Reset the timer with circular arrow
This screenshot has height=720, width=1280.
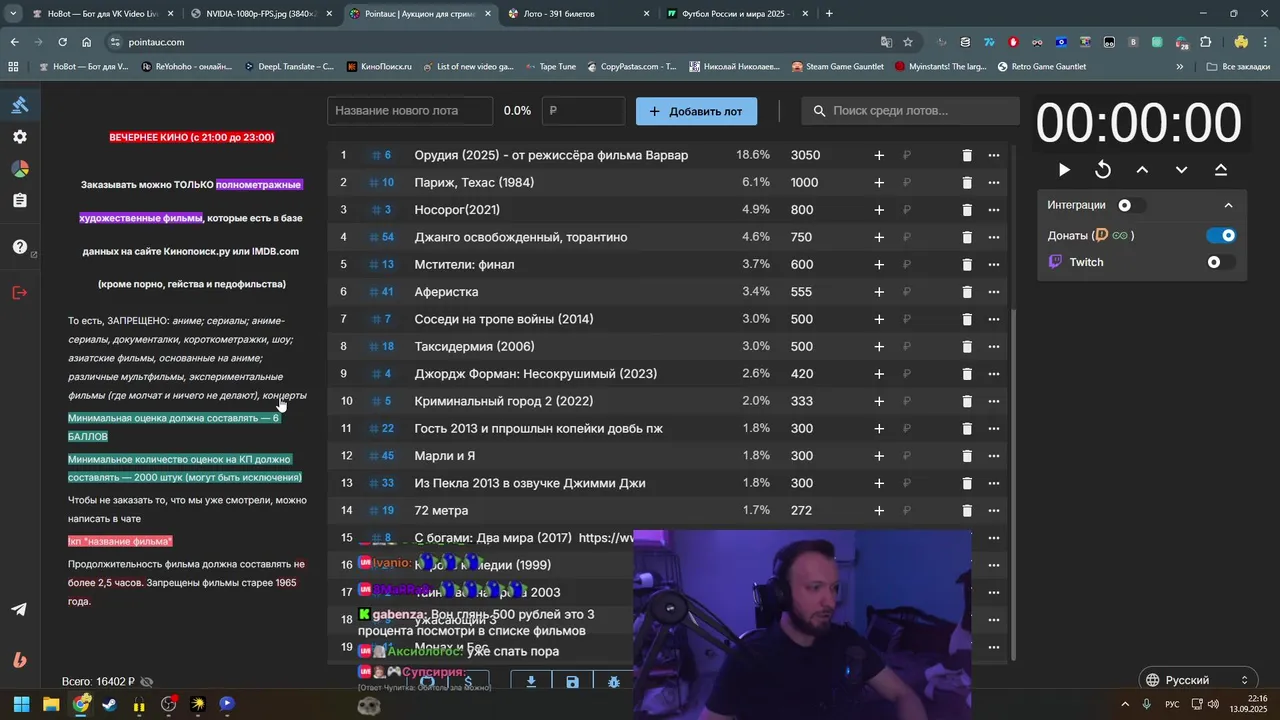1103,170
